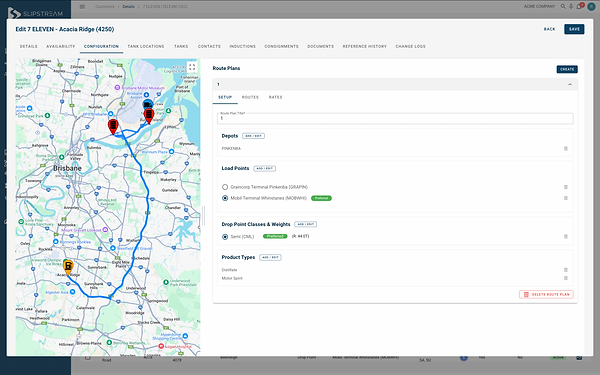Select the Semi (CML) radio button
The image size is (600, 375).
(x=225, y=237)
